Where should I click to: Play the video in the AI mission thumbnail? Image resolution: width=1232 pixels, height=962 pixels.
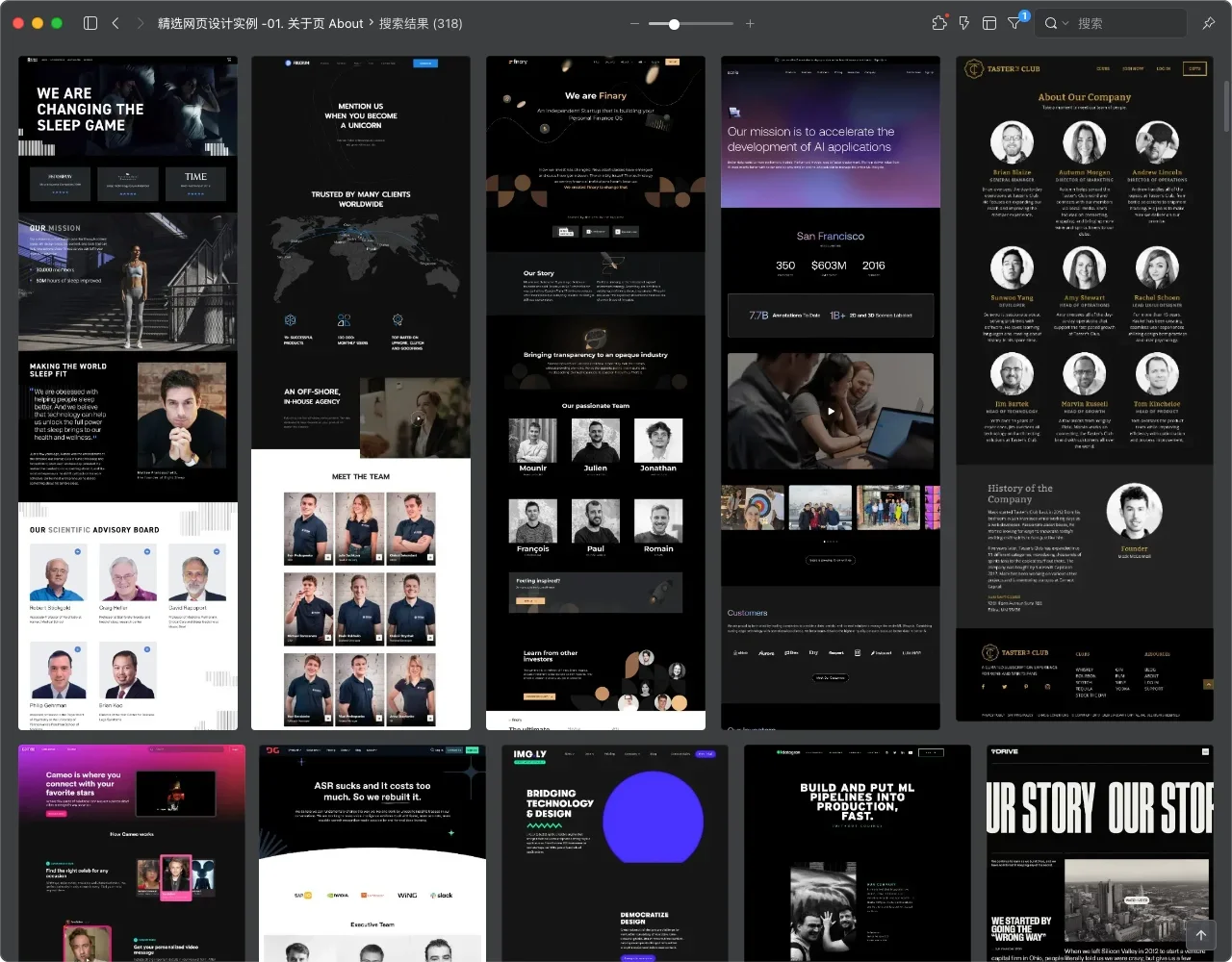pos(831,411)
